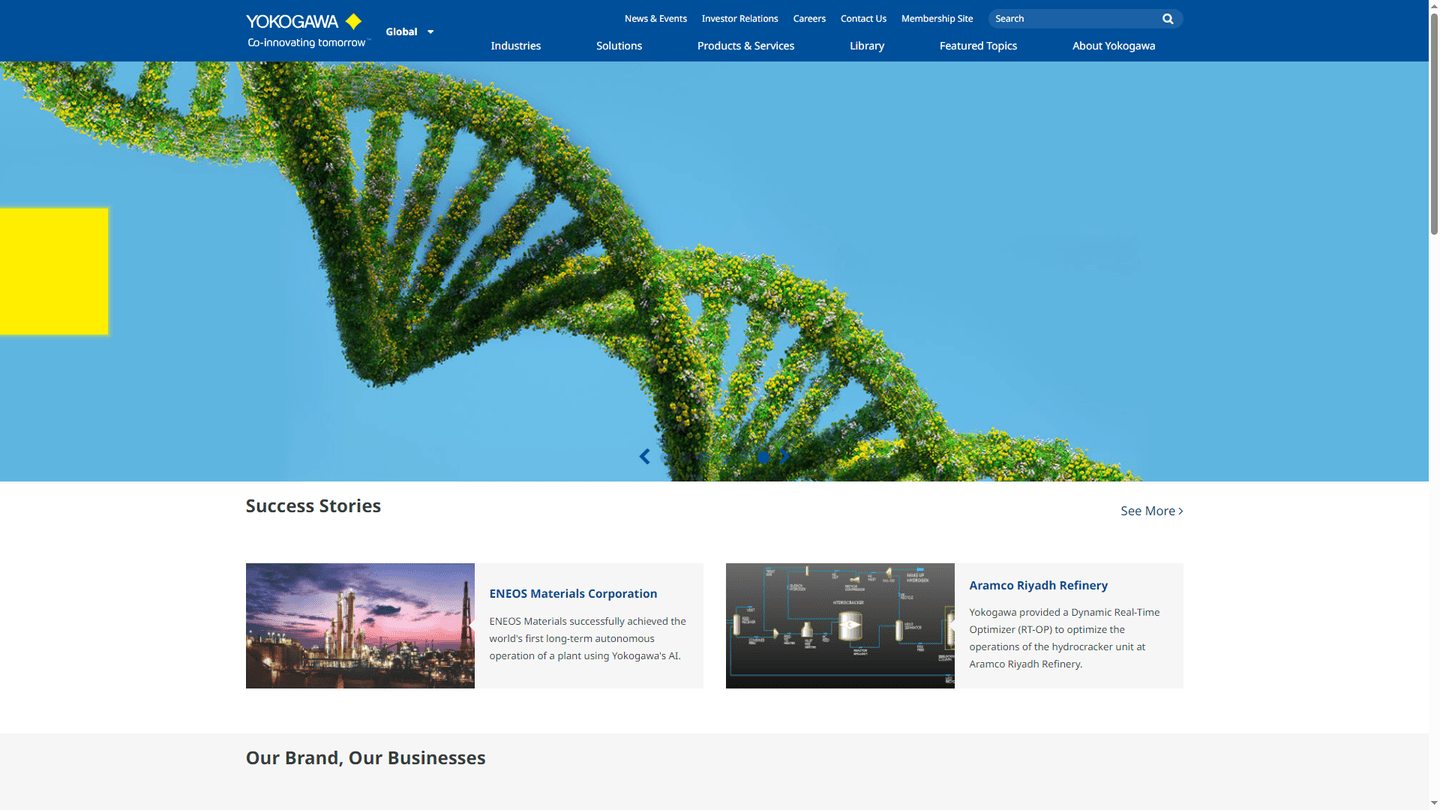
Task: Open the News & Events link
Action: (x=656, y=19)
